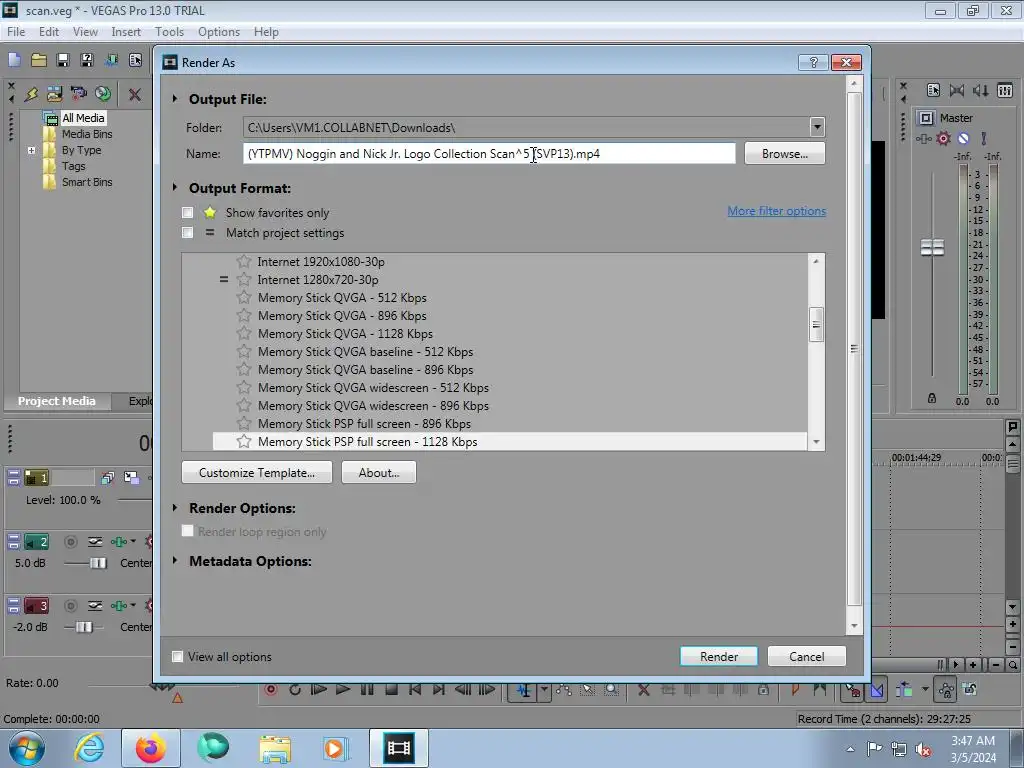Collapse the Output Format section
Image resolution: width=1024 pixels, height=768 pixels.
click(x=174, y=188)
